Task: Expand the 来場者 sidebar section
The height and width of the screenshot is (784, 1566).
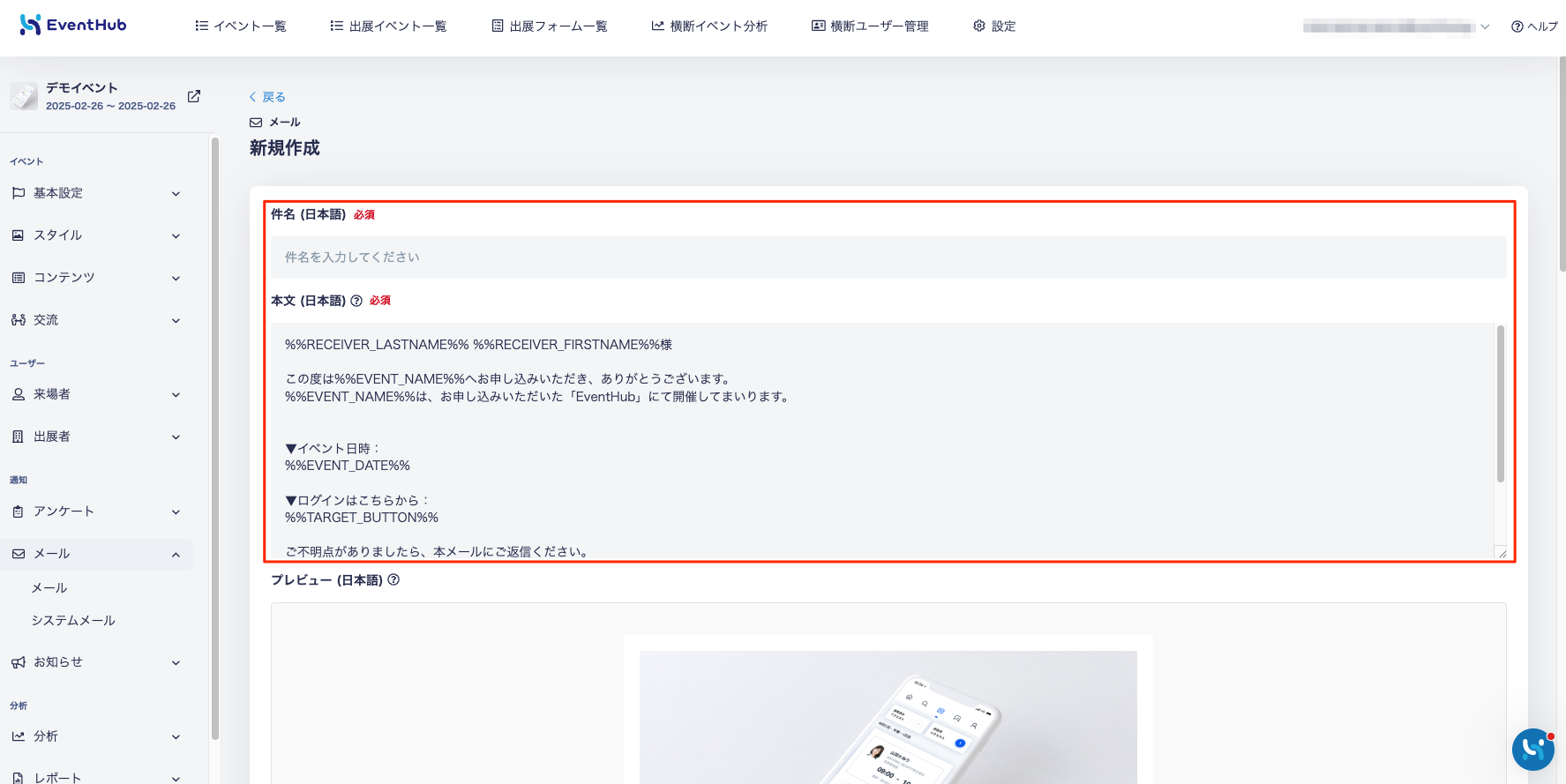Action: [x=97, y=394]
